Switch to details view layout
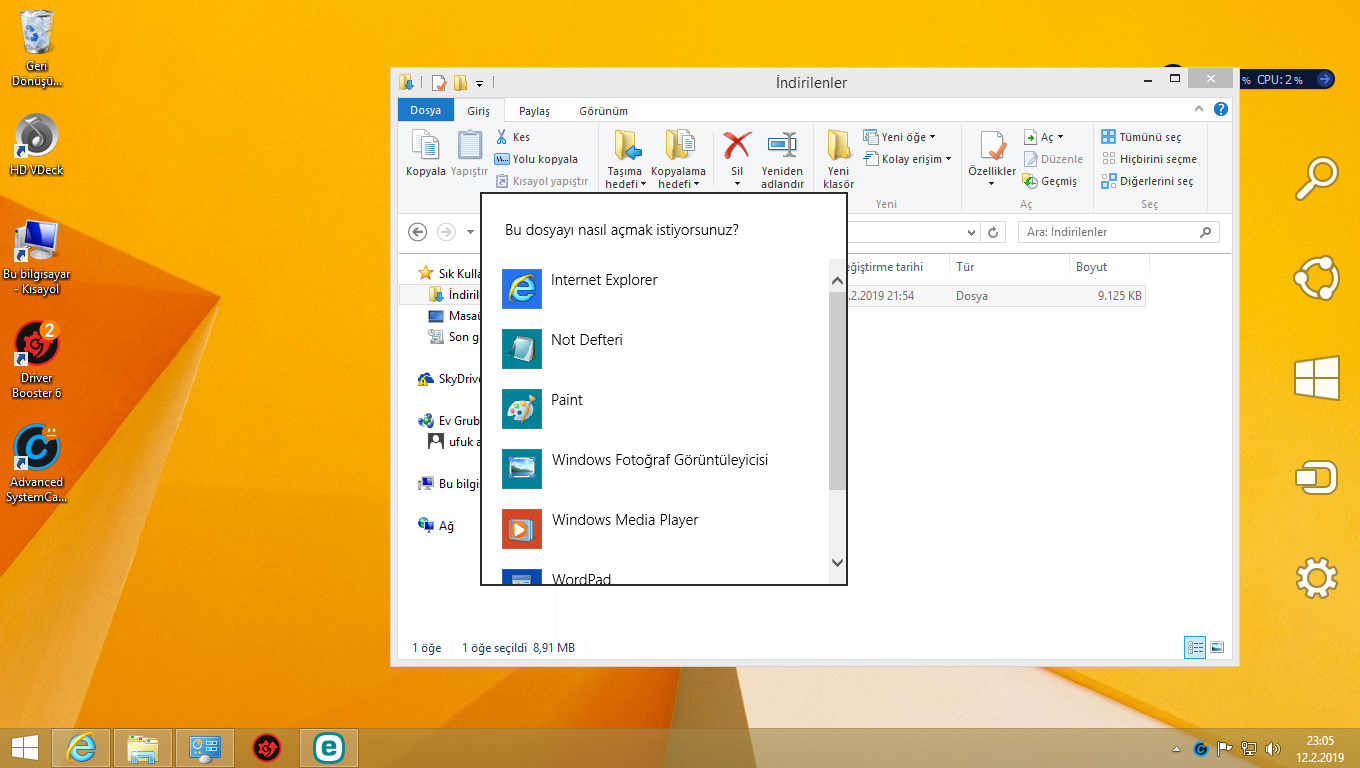This screenshot has width=1360, height=768. click(x=1195, y=648)
